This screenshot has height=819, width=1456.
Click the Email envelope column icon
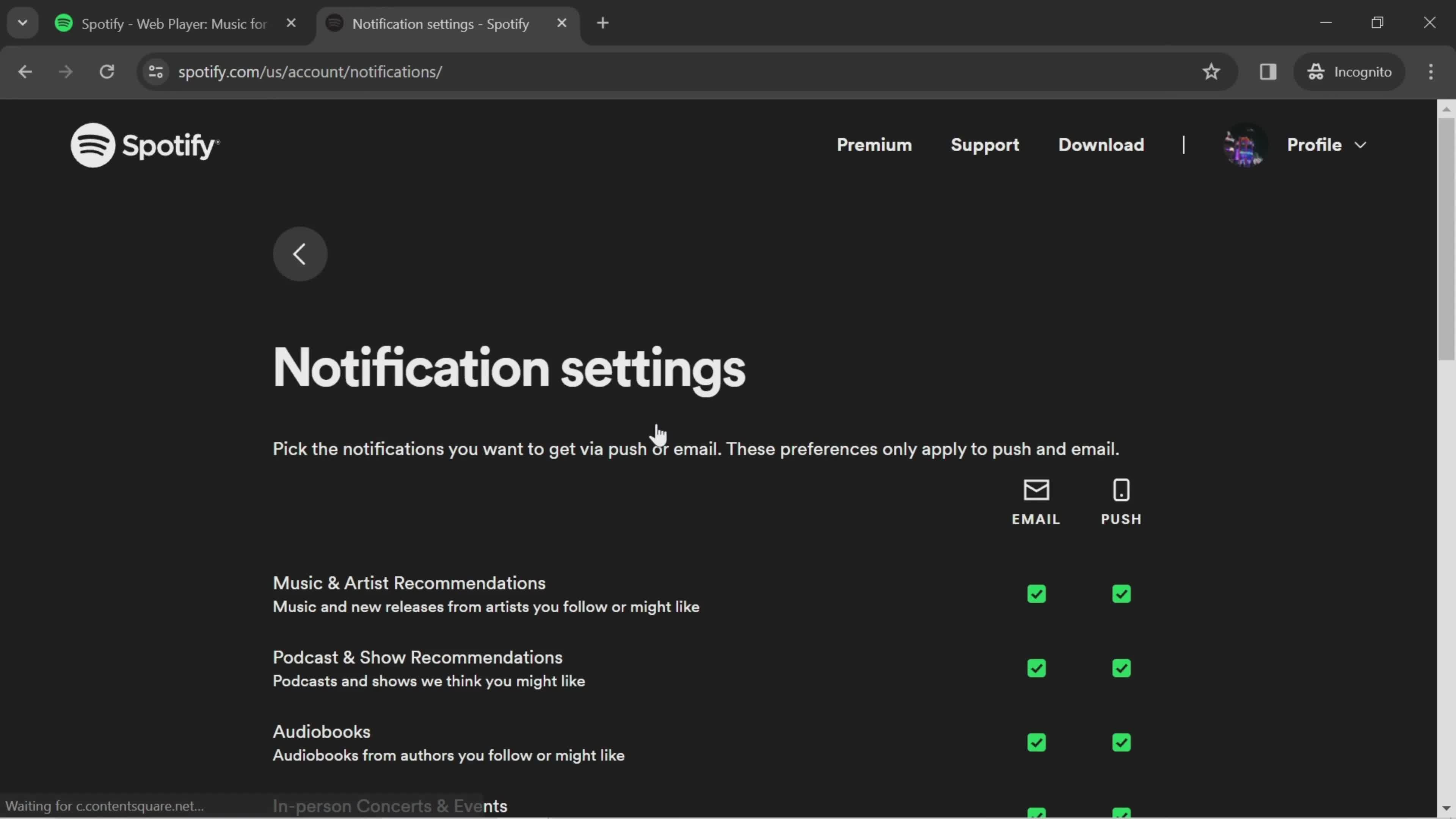pyautogui.click(x=1036, y=490)
